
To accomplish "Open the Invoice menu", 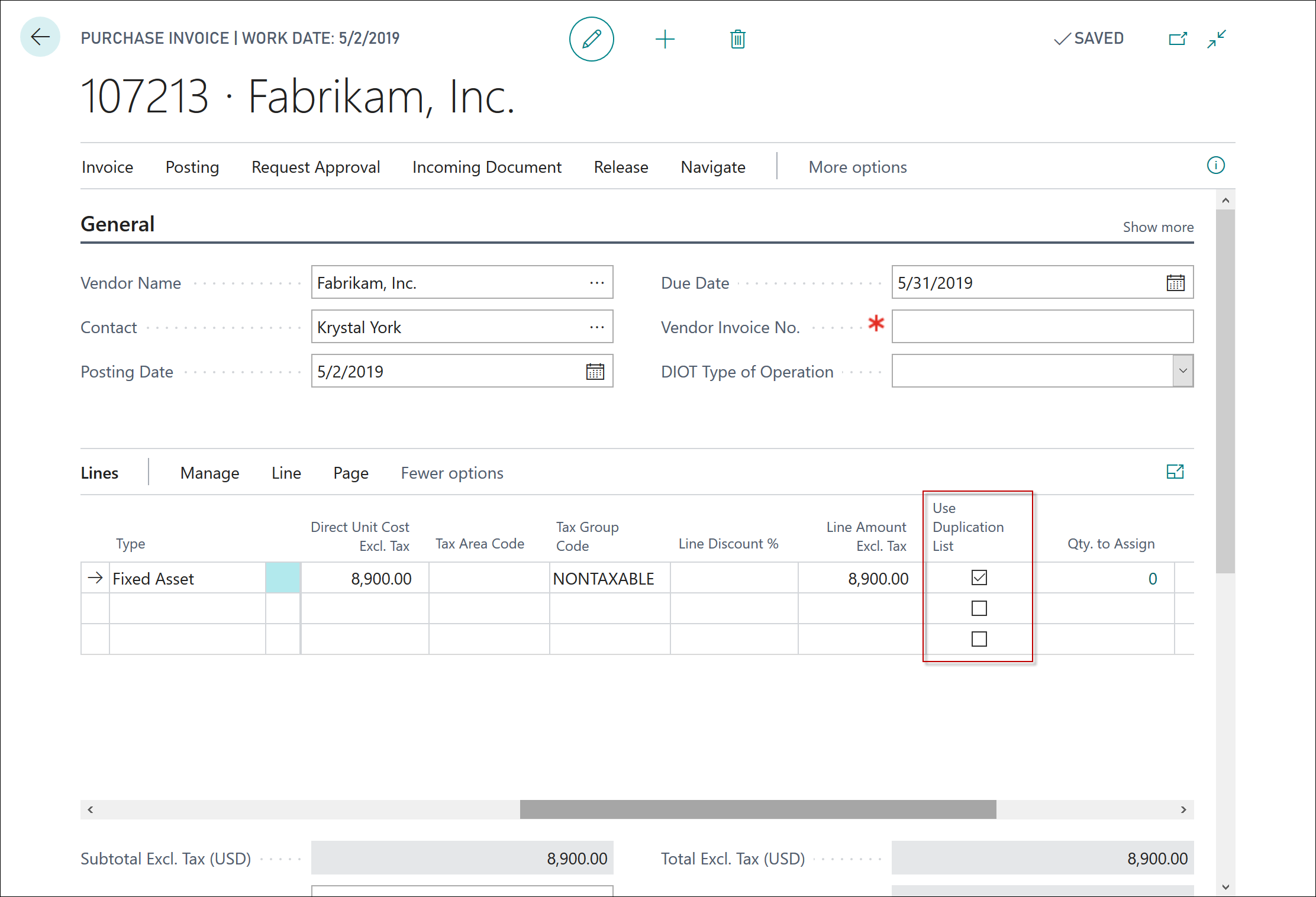I will [x=107, y=167].
